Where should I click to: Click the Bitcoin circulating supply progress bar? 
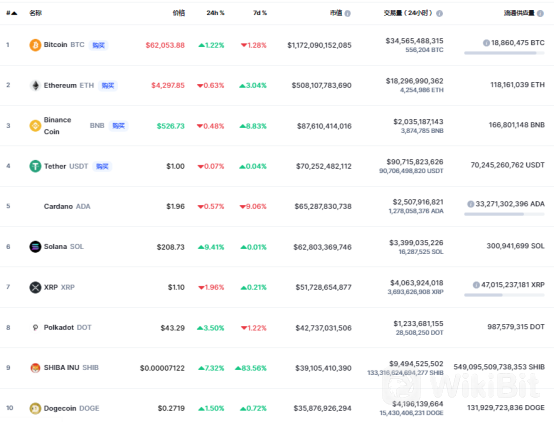[x=504, y=53]
